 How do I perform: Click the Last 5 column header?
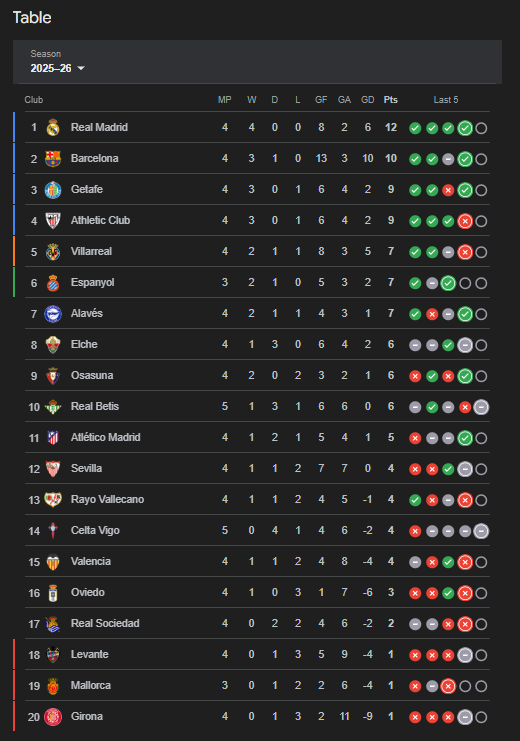click(x=446, y=100)
